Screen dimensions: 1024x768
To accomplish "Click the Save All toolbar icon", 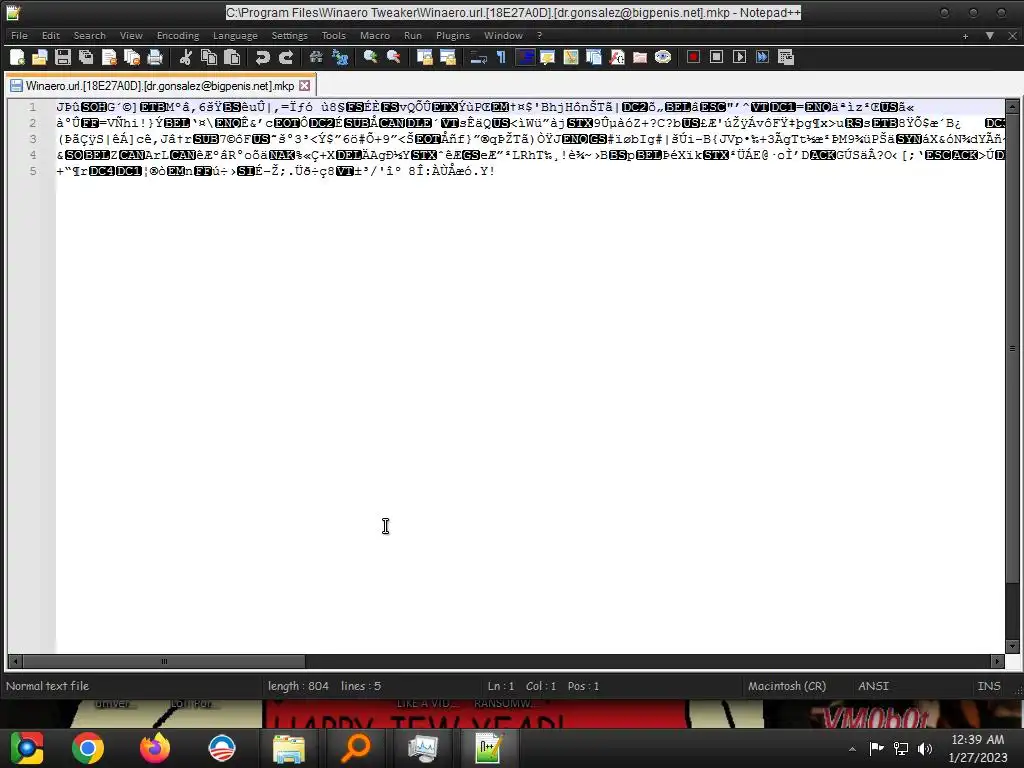I will [86, 57].
